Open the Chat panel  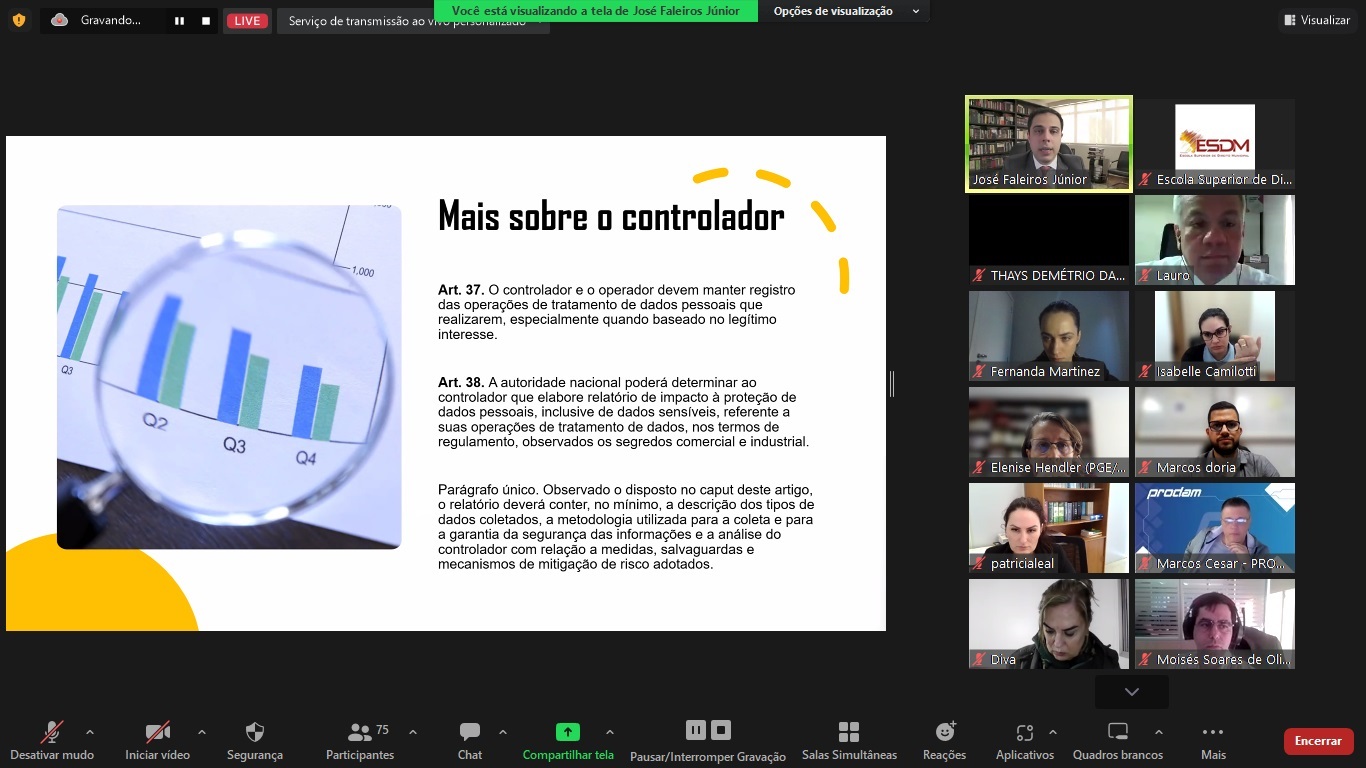coord(470,741)
